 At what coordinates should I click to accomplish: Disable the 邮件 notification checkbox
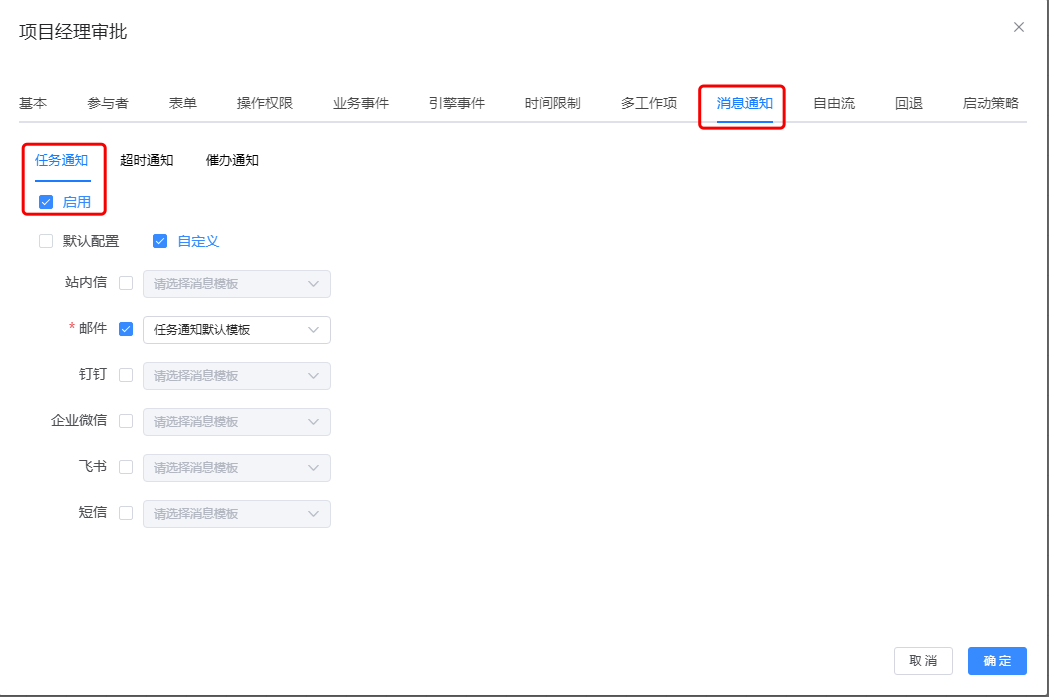click(126, 329)
